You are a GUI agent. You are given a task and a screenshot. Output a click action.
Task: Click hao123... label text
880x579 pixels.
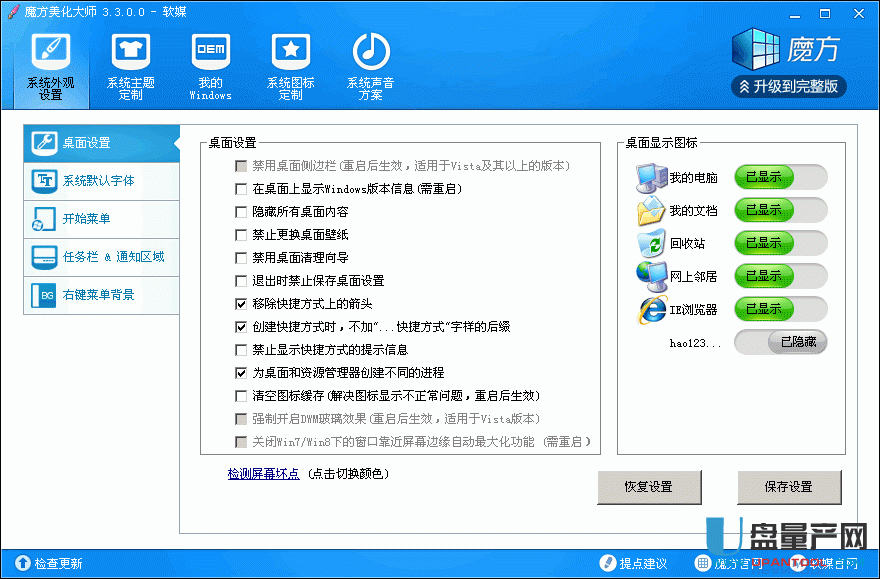coord(695,343)
